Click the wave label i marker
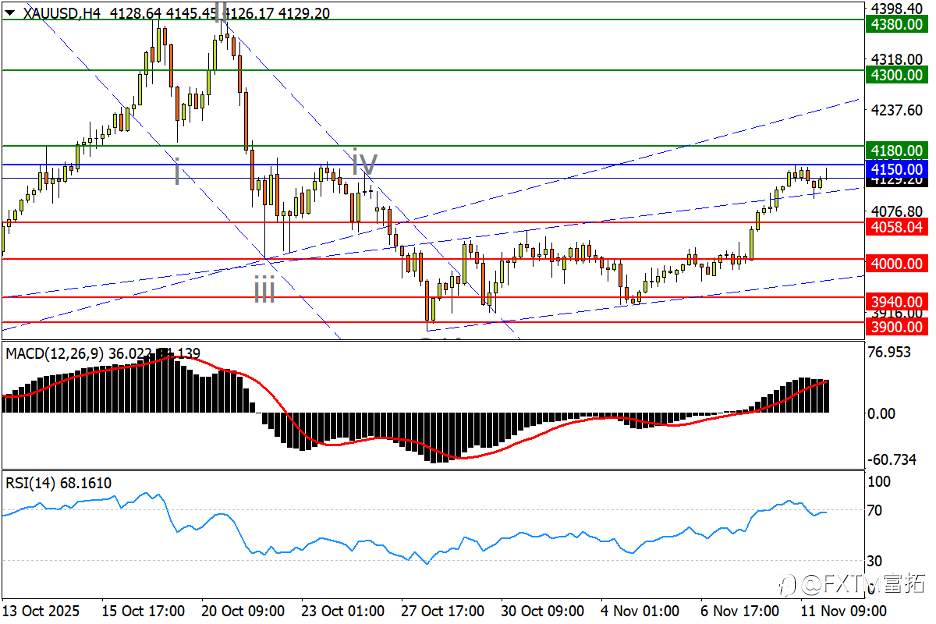The width and height of the screenshot is (936, 624). tap(177, 172)
